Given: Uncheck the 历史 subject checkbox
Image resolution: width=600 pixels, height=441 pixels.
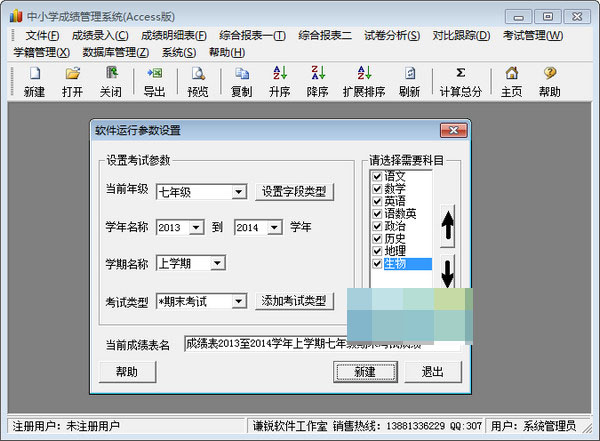Looking at the screenshot, I should coord(377,238).
